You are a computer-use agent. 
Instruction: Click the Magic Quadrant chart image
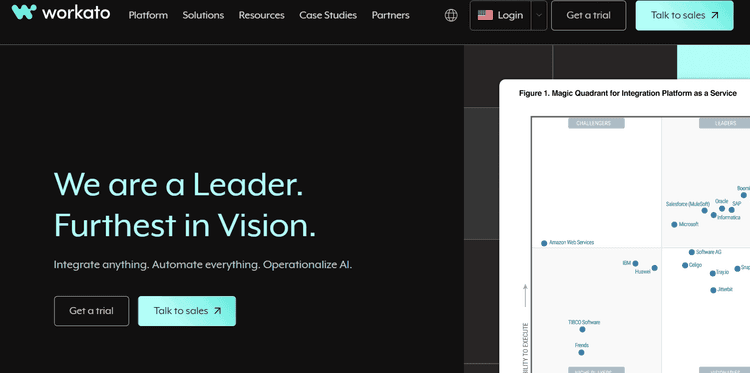pos(625,226)
